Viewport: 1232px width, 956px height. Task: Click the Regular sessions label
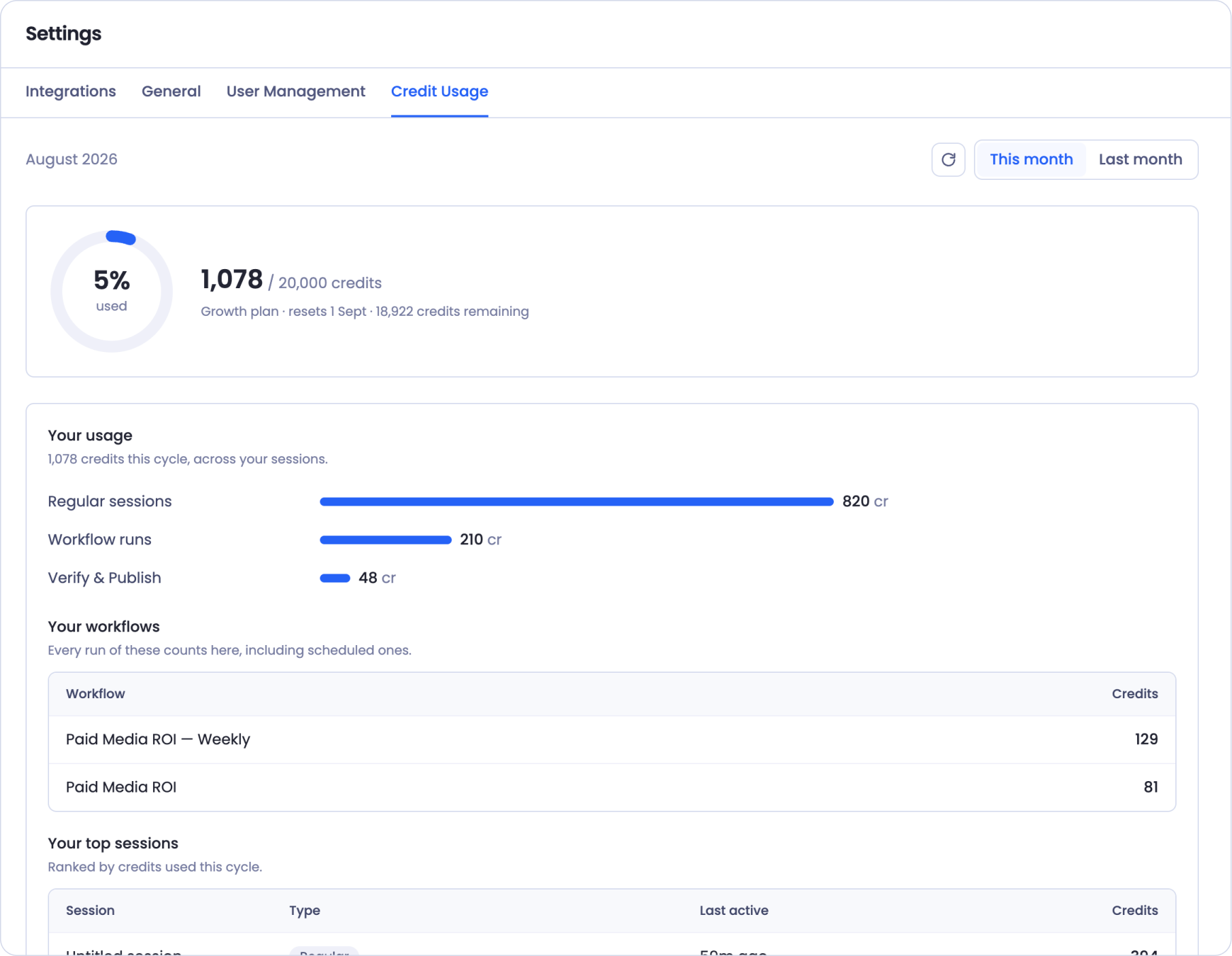tap(110, 501)
